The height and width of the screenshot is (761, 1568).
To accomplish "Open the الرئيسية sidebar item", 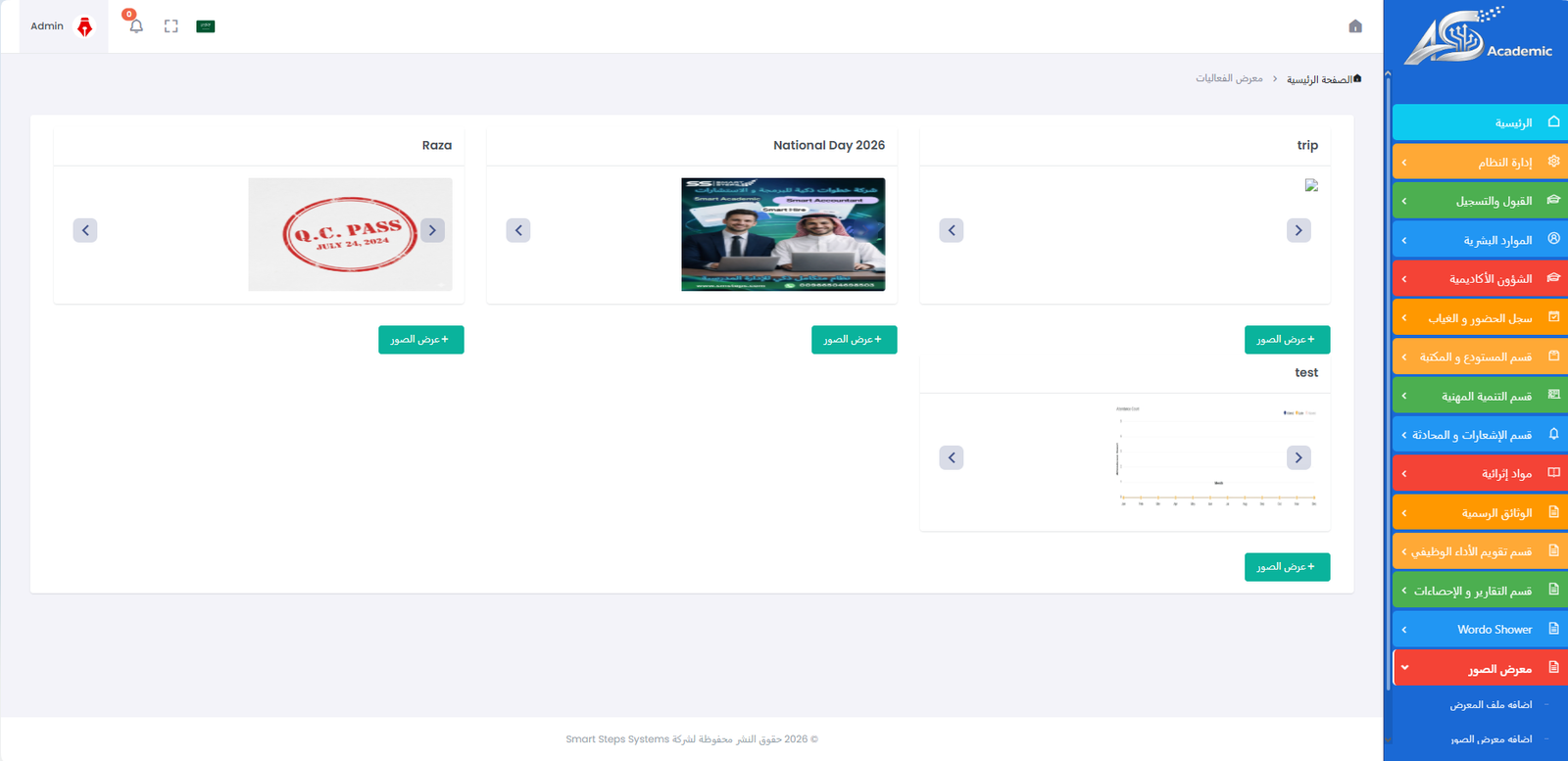I will pyautogui.click(x=1480, y=122).
